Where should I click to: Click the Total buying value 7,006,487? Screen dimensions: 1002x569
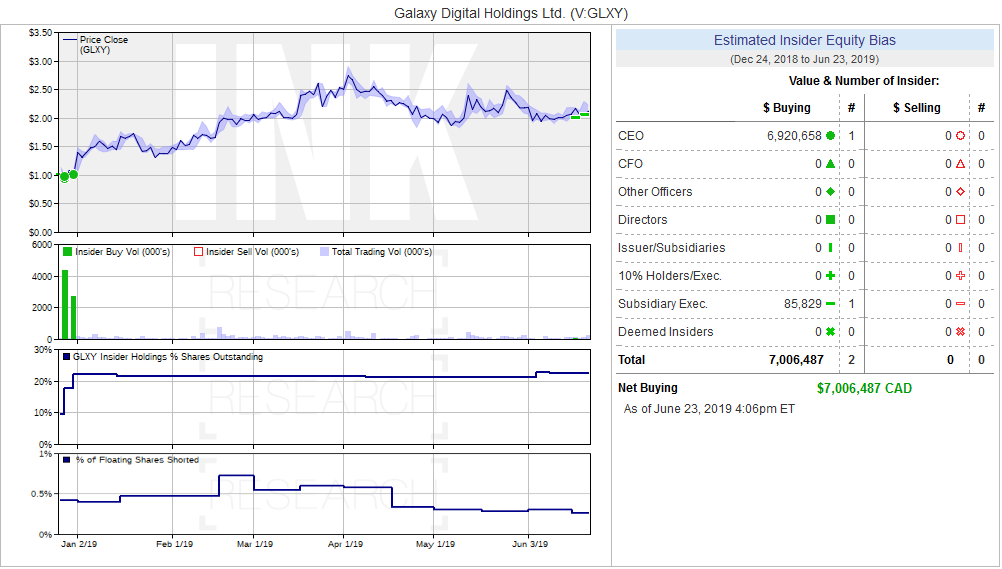[x=796, y=359]
